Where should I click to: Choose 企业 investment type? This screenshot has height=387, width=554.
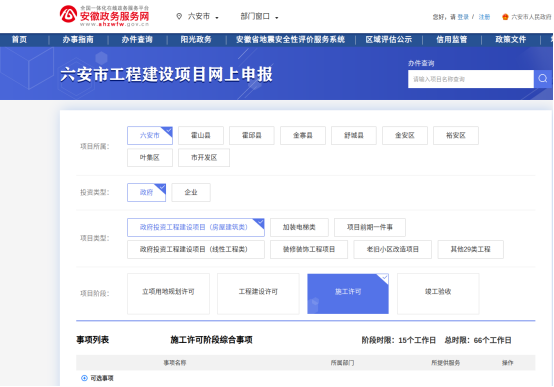tap(191, 192)
